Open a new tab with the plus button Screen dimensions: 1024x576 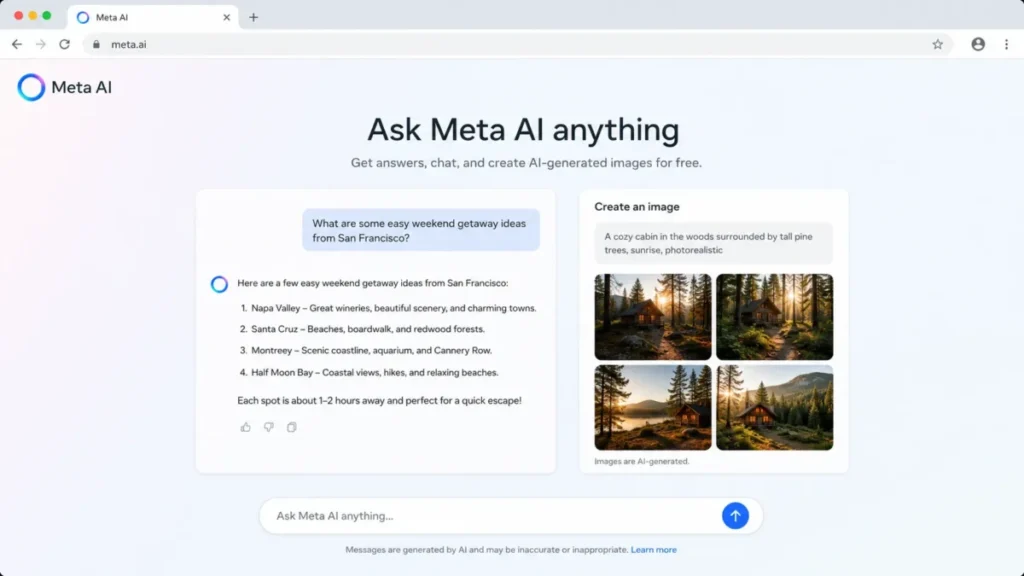tap(253, 18)
